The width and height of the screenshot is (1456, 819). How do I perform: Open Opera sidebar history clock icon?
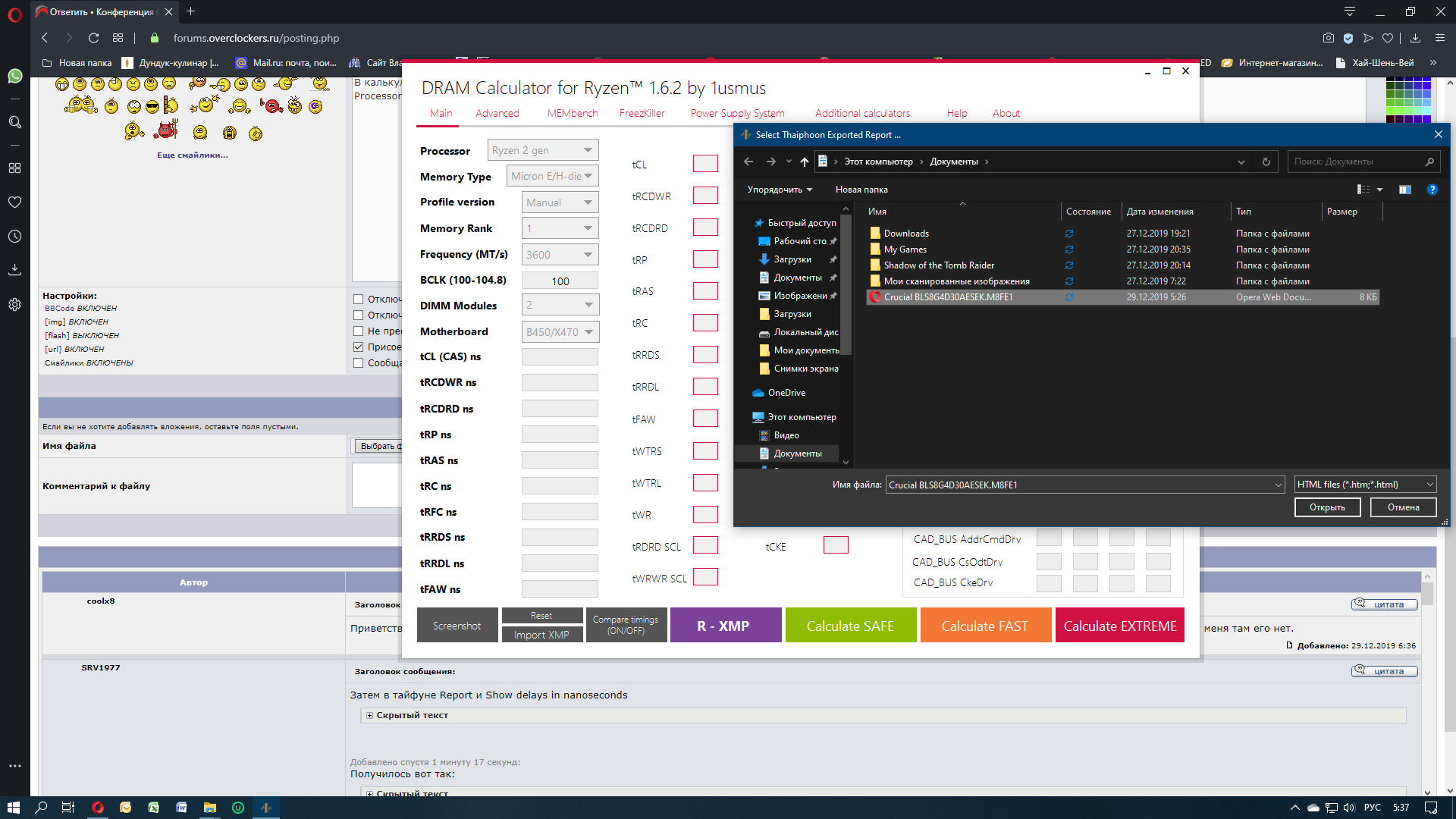coord(14,237)
